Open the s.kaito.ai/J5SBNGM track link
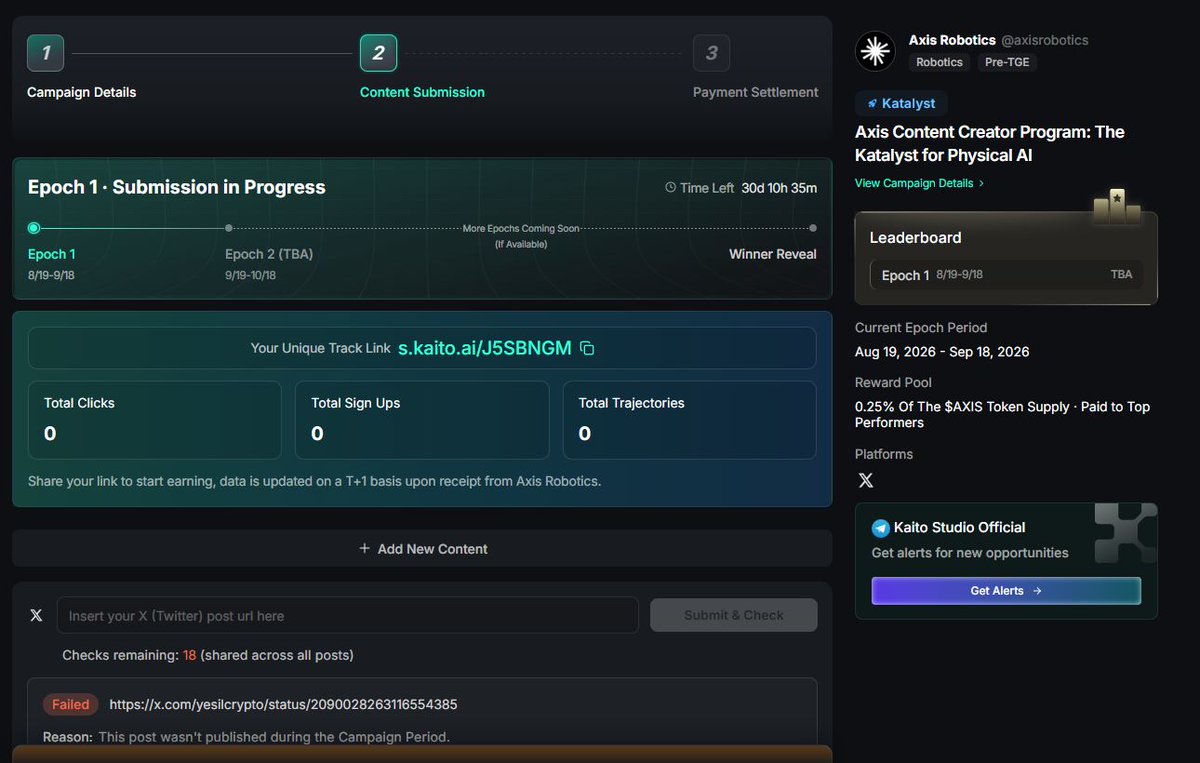The image size is (1200, 763). [485, 348]
